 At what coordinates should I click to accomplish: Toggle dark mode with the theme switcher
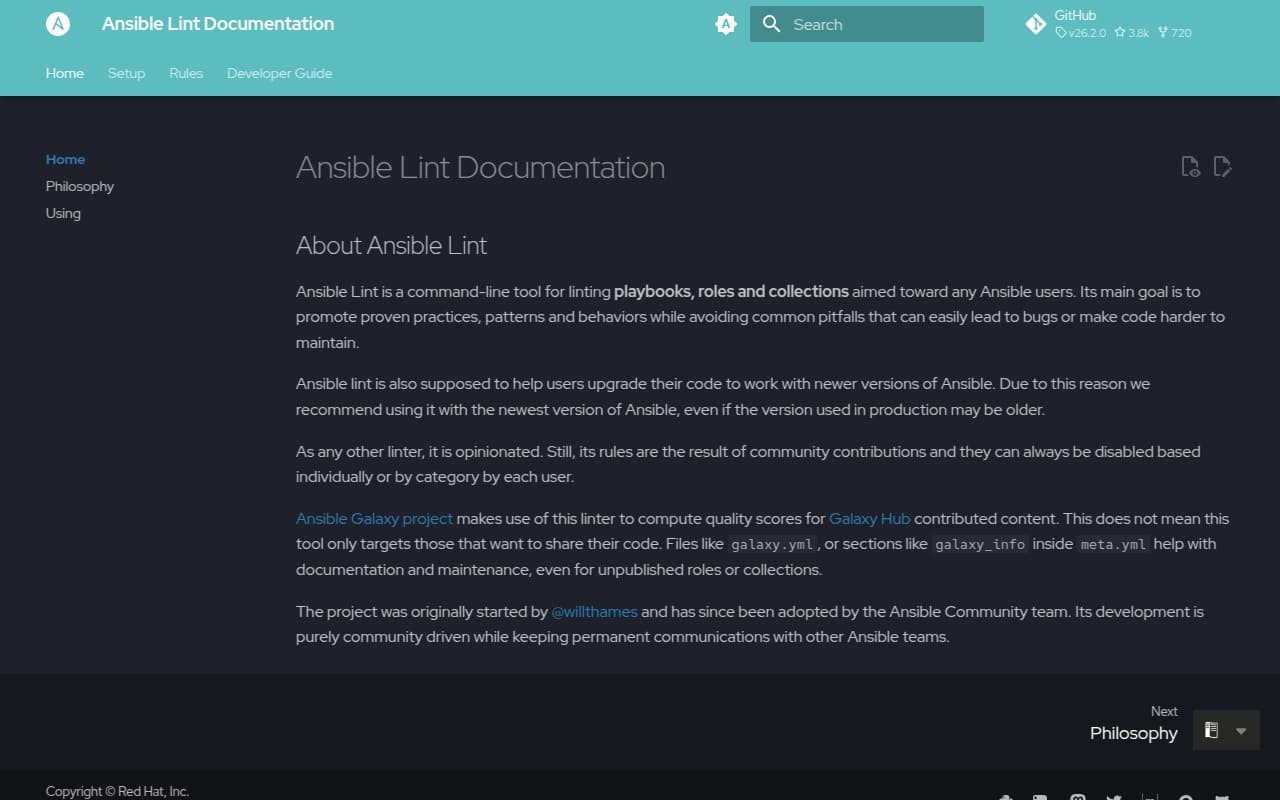[x=725, y=24]
